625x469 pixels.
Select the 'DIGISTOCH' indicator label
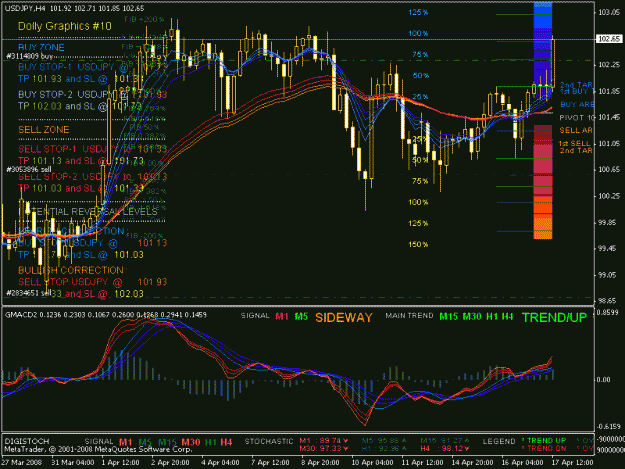click(x=27, y=441)
